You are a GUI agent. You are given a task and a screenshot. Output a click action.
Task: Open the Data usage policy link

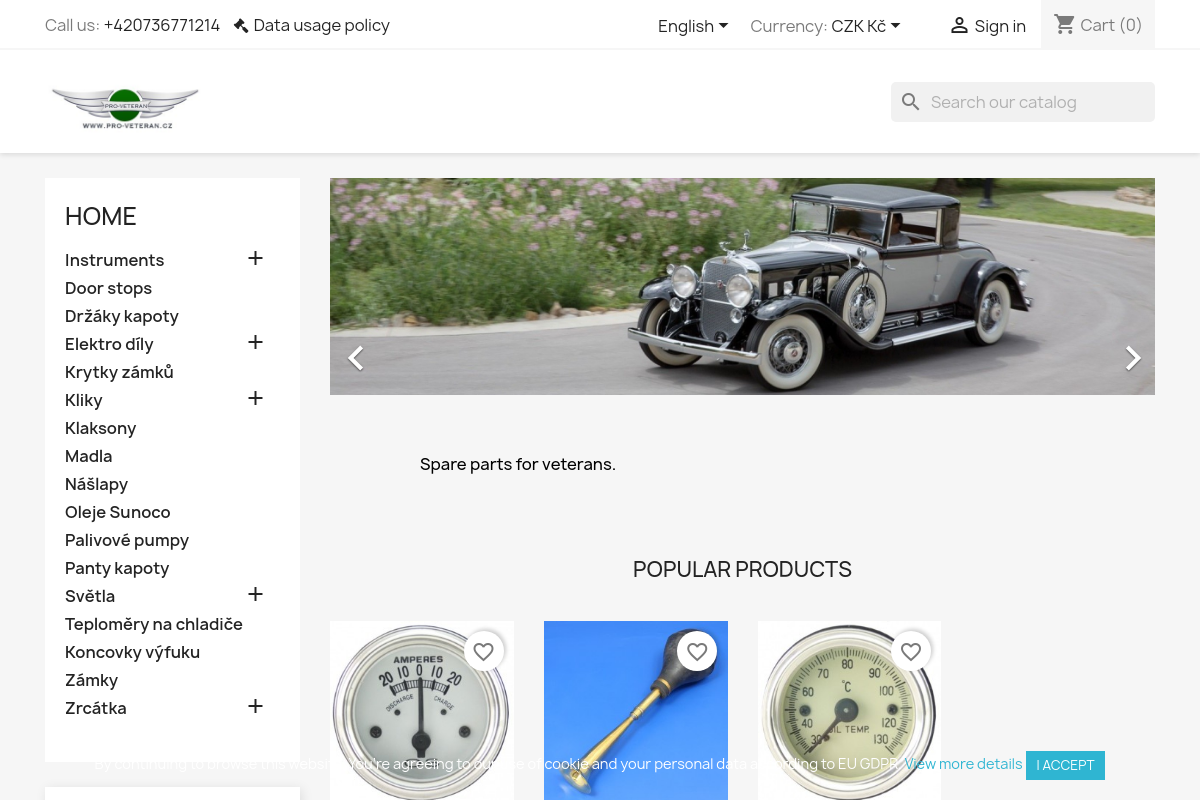(x=311, y=26)
